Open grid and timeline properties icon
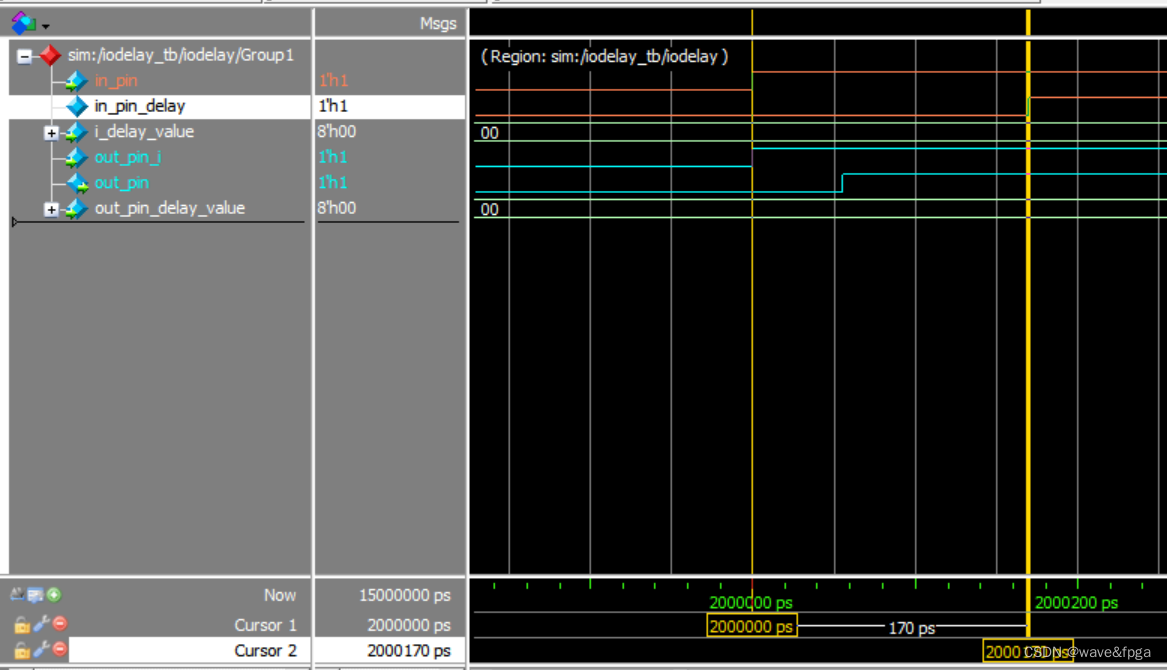 [35, 595]
